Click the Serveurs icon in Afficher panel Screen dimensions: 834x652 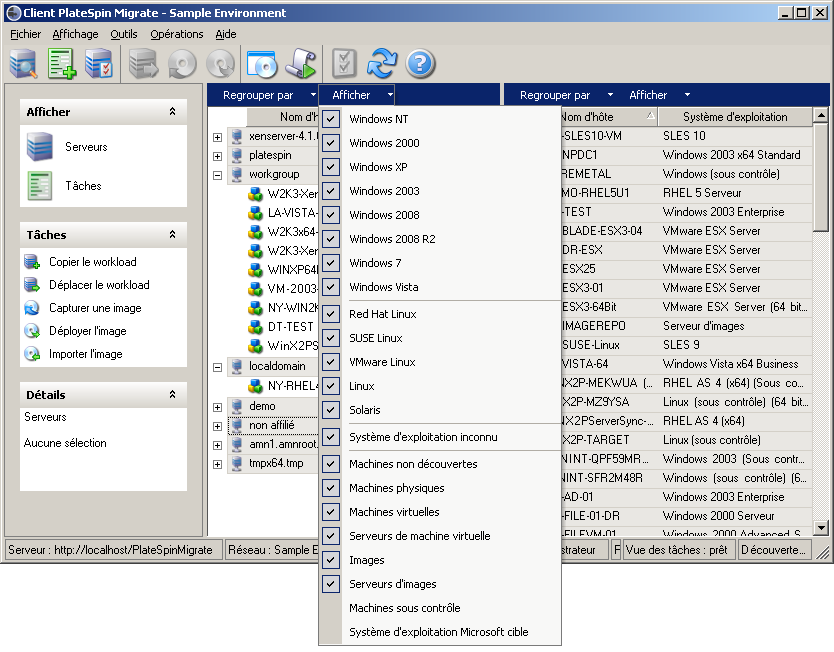click(x=40, y=147)
